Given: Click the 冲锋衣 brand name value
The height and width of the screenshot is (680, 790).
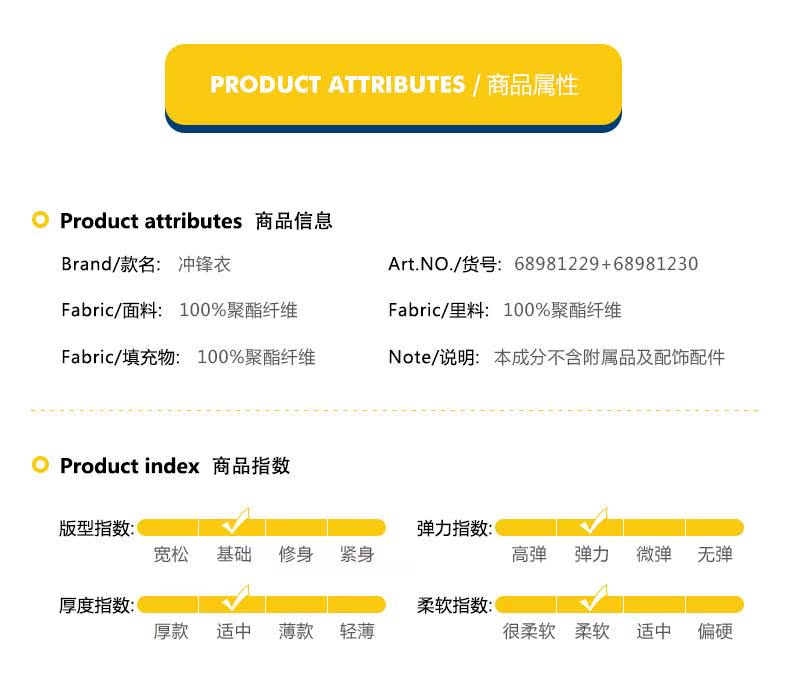Looking at the screenshot, I should click(204, 264).
